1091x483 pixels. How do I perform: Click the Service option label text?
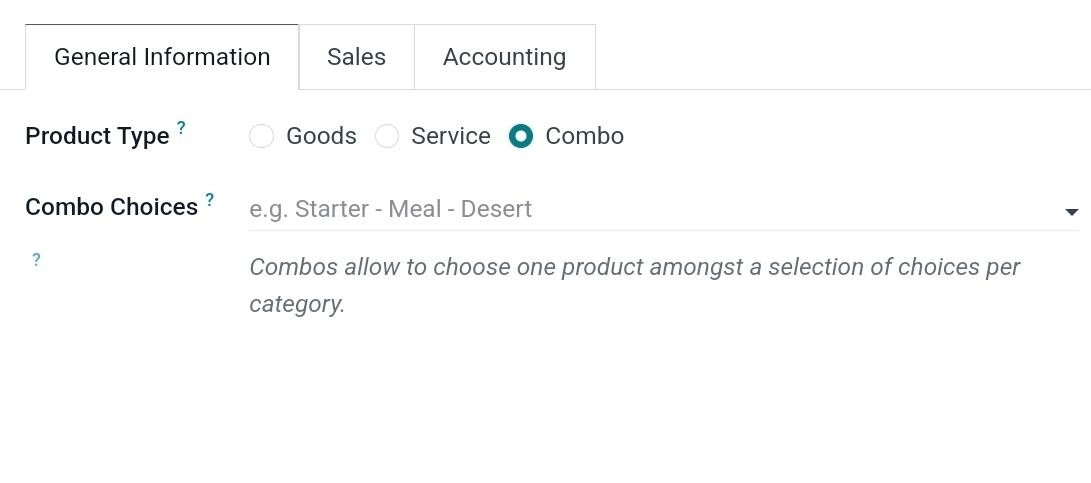click(450, 136)
